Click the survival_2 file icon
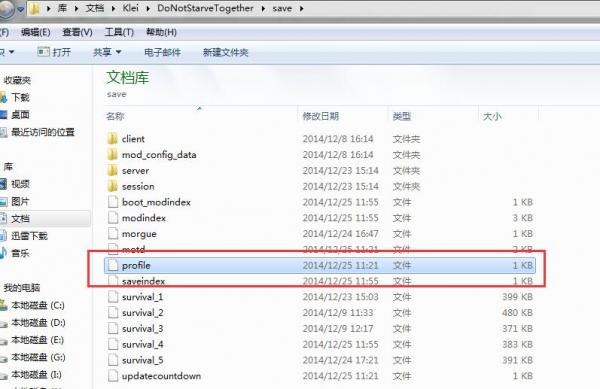600x389 pixels. pos(113,313)
